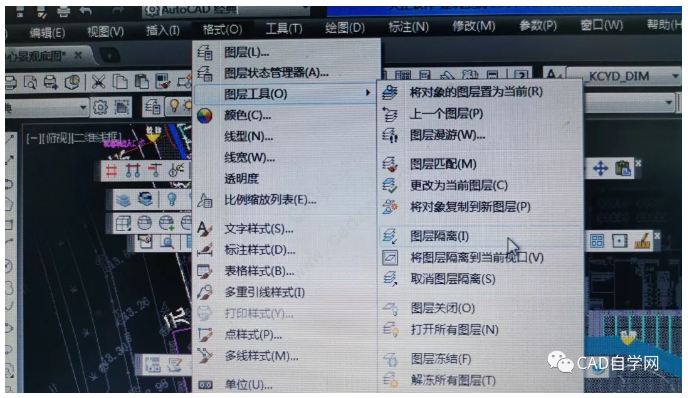Click the paste clipboard floating toolbar icon
The height and width of the screenshot is (398, 688).
pyautogui.click(x=623, y=168)
